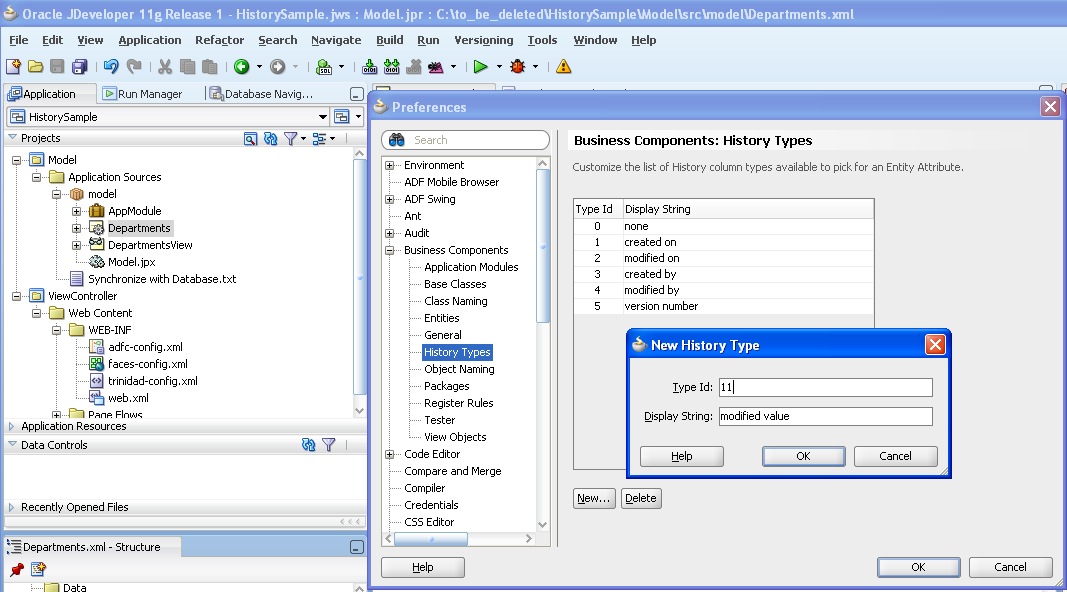Open the filter funnel in Data Controls panel
The image size is (1067, 592).
pyautogui.click(x=328, y=445)
